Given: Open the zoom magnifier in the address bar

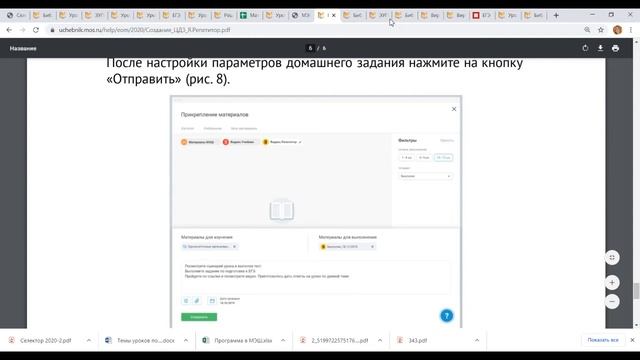Looking at the screenshot, I should (587, 30).
